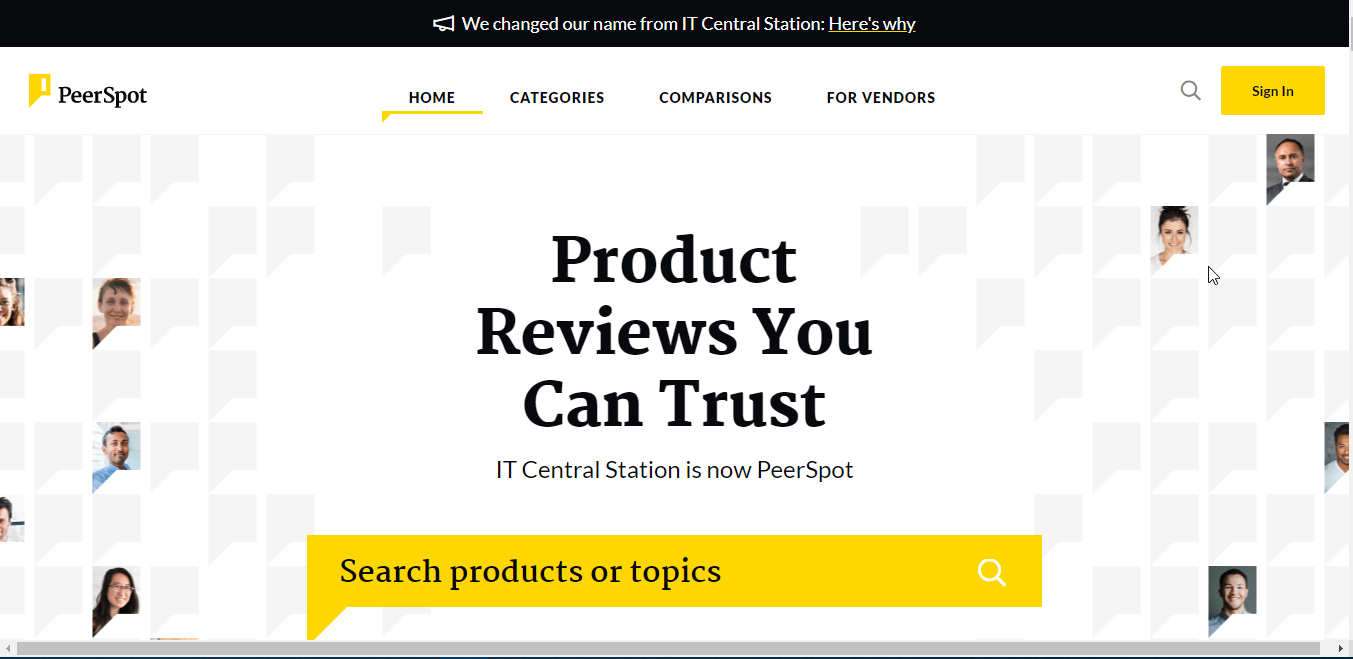Click "We changed our name from IT Central Station" text
This screenshot has width=1353, height=659.
click(642, 24)
